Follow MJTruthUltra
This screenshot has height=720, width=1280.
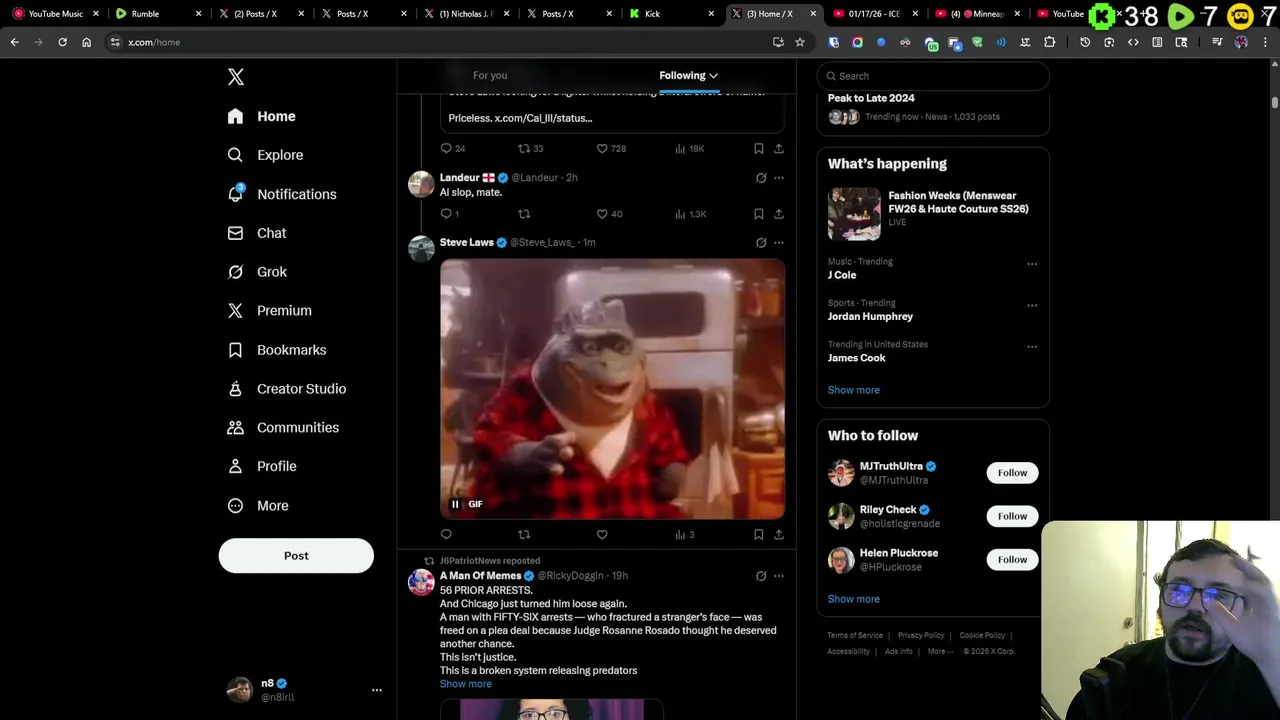(x=1012, y=473)
